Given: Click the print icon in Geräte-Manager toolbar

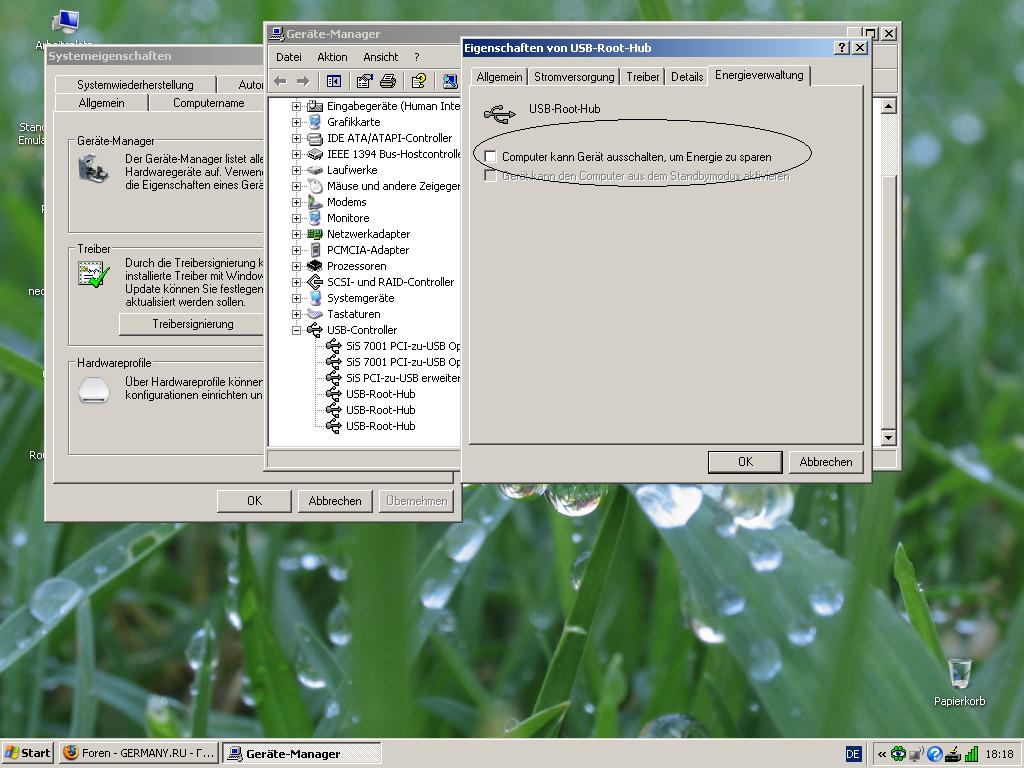Looking at the screenshot, I should pyautogui.click(x=388, y=81).
